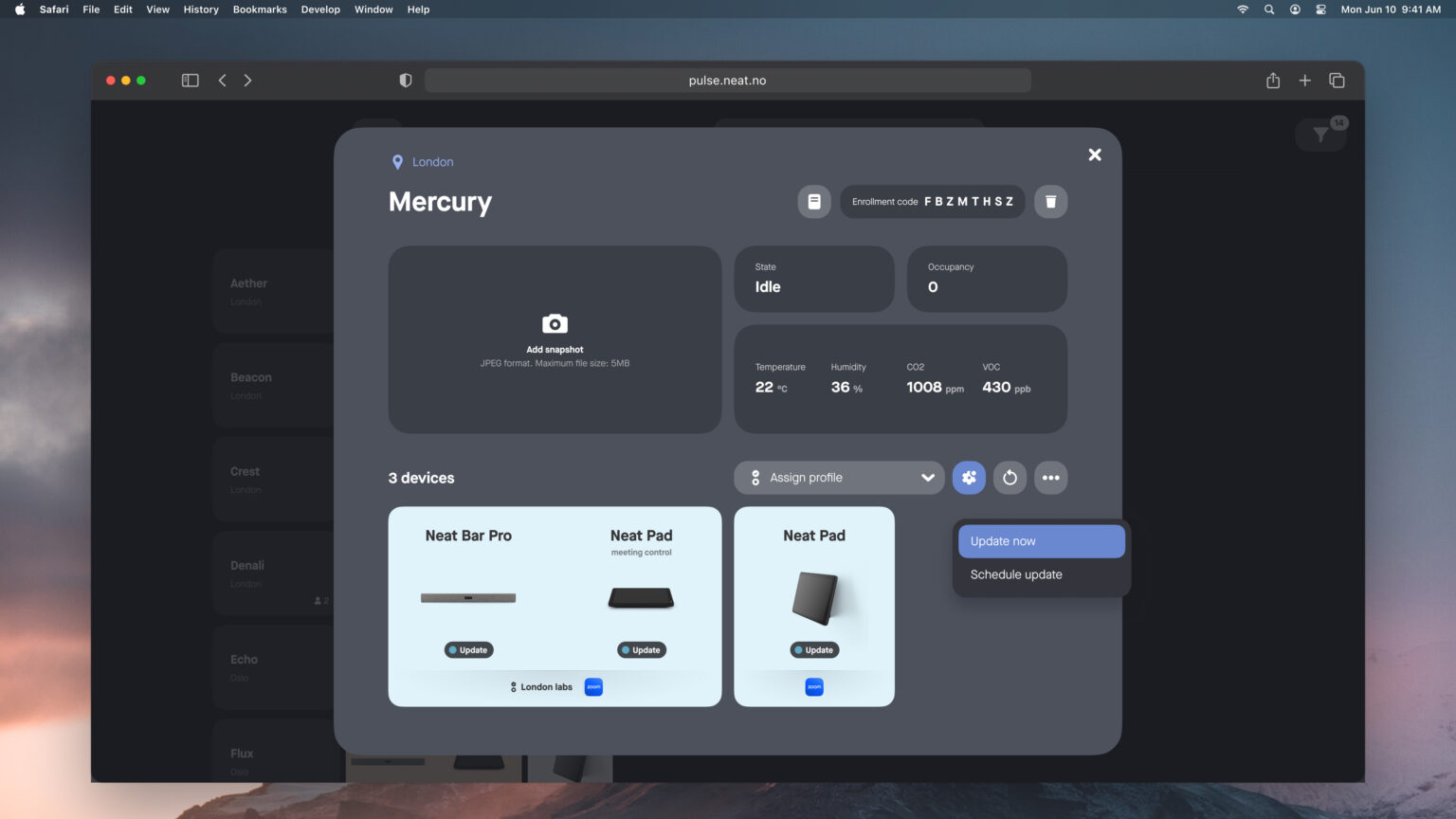Open Spotlight search icon
The width and height of the screenshot is (1456, 819).
coord(1269,9)
